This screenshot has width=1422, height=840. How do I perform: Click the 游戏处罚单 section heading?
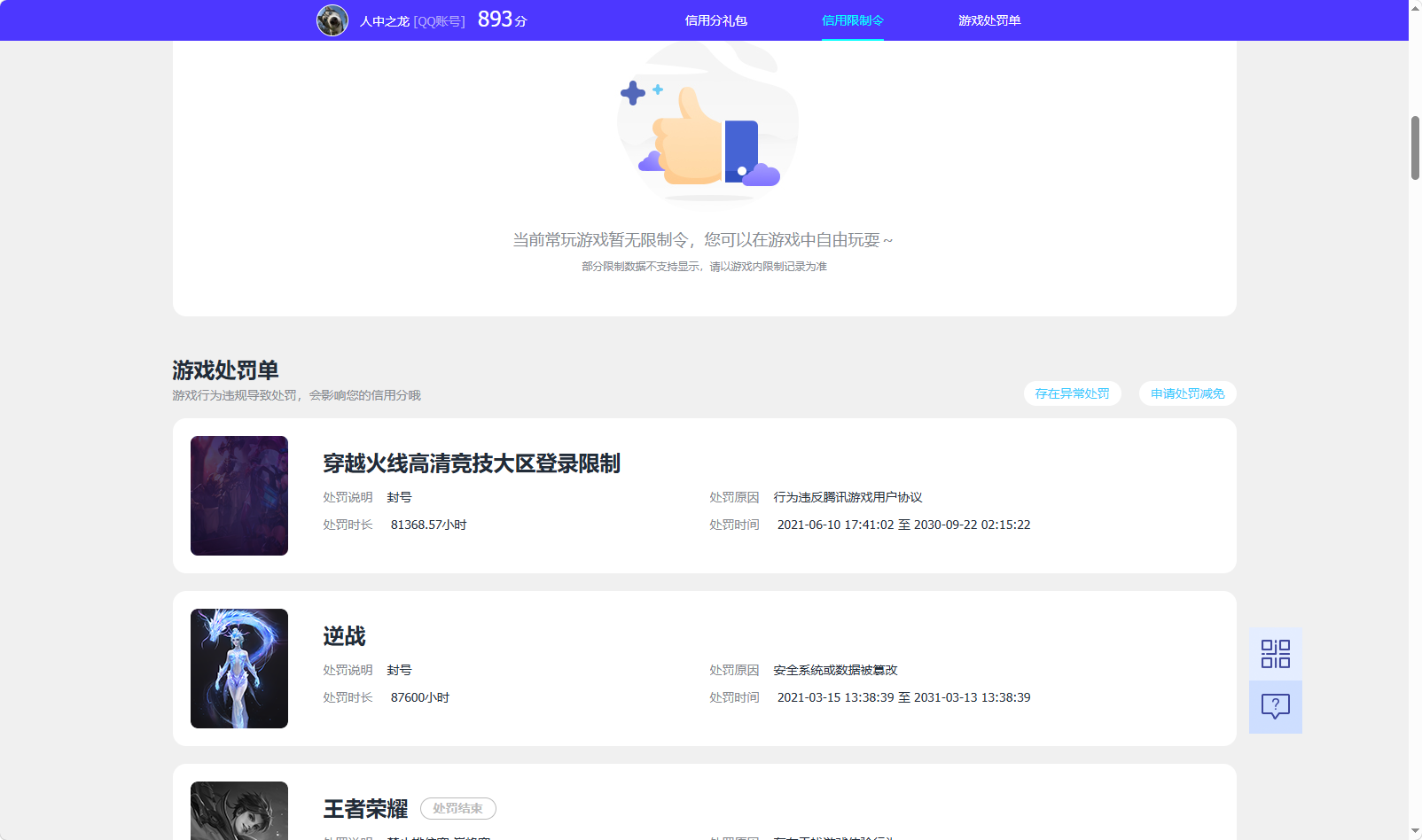coord(226,369)
